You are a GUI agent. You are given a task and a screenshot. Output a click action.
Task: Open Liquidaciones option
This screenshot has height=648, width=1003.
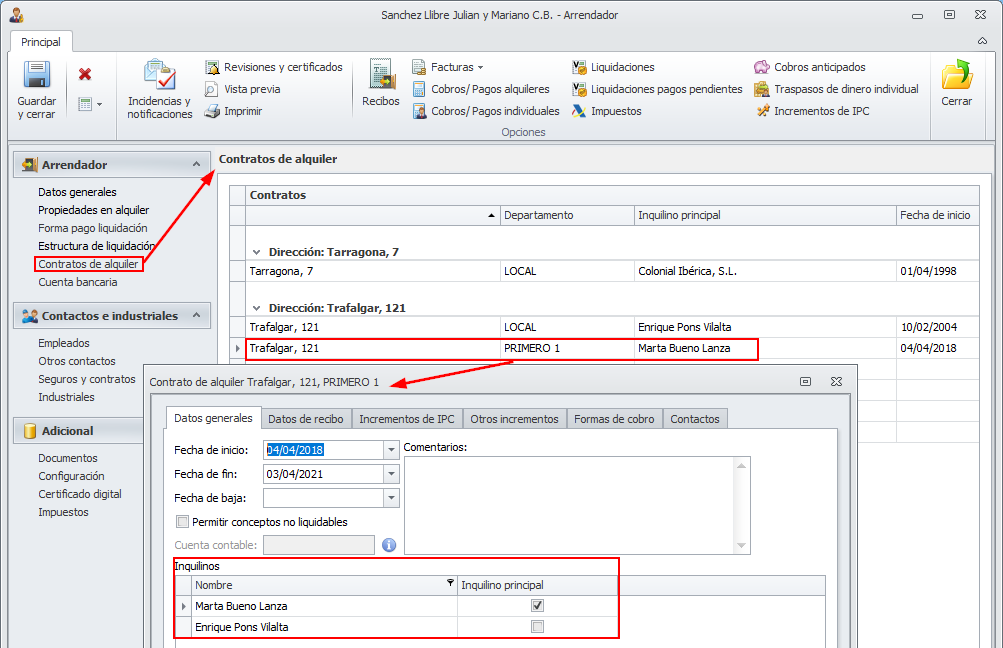[613, 67]
